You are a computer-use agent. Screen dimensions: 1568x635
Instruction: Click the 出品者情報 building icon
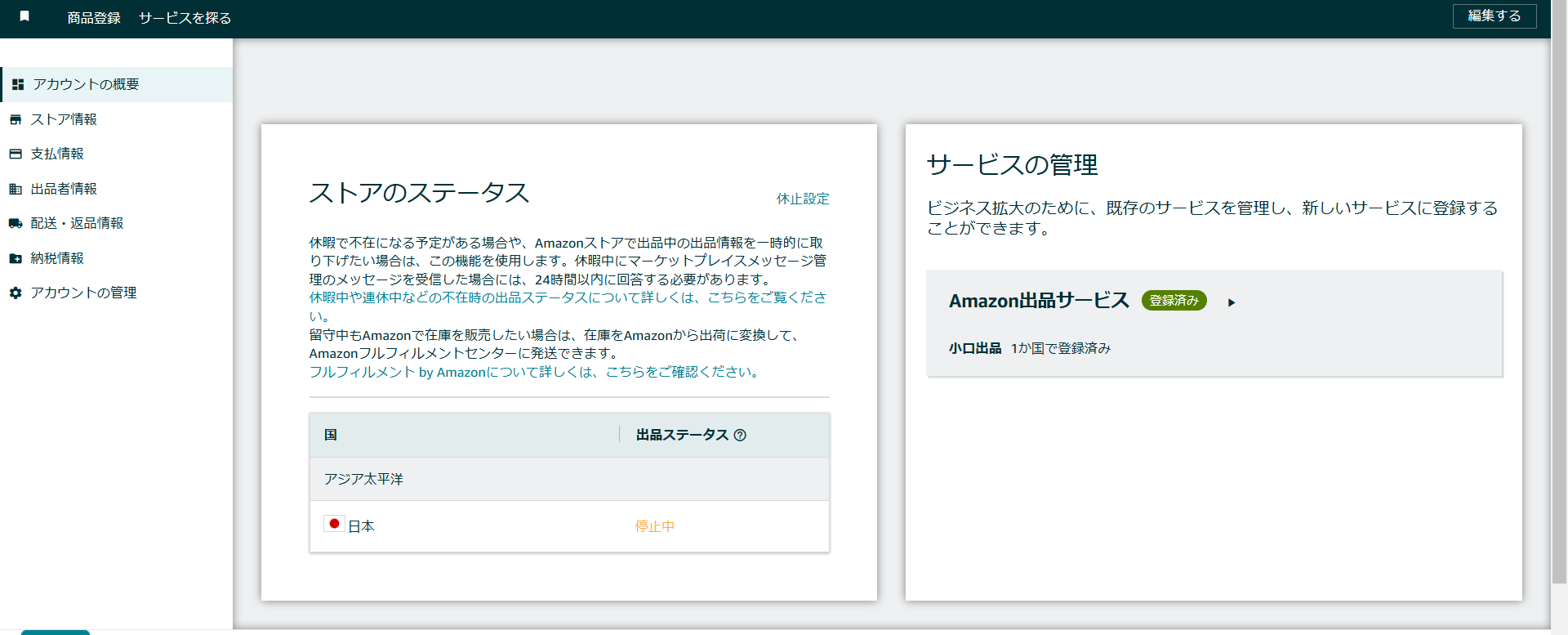pos(16,189)
